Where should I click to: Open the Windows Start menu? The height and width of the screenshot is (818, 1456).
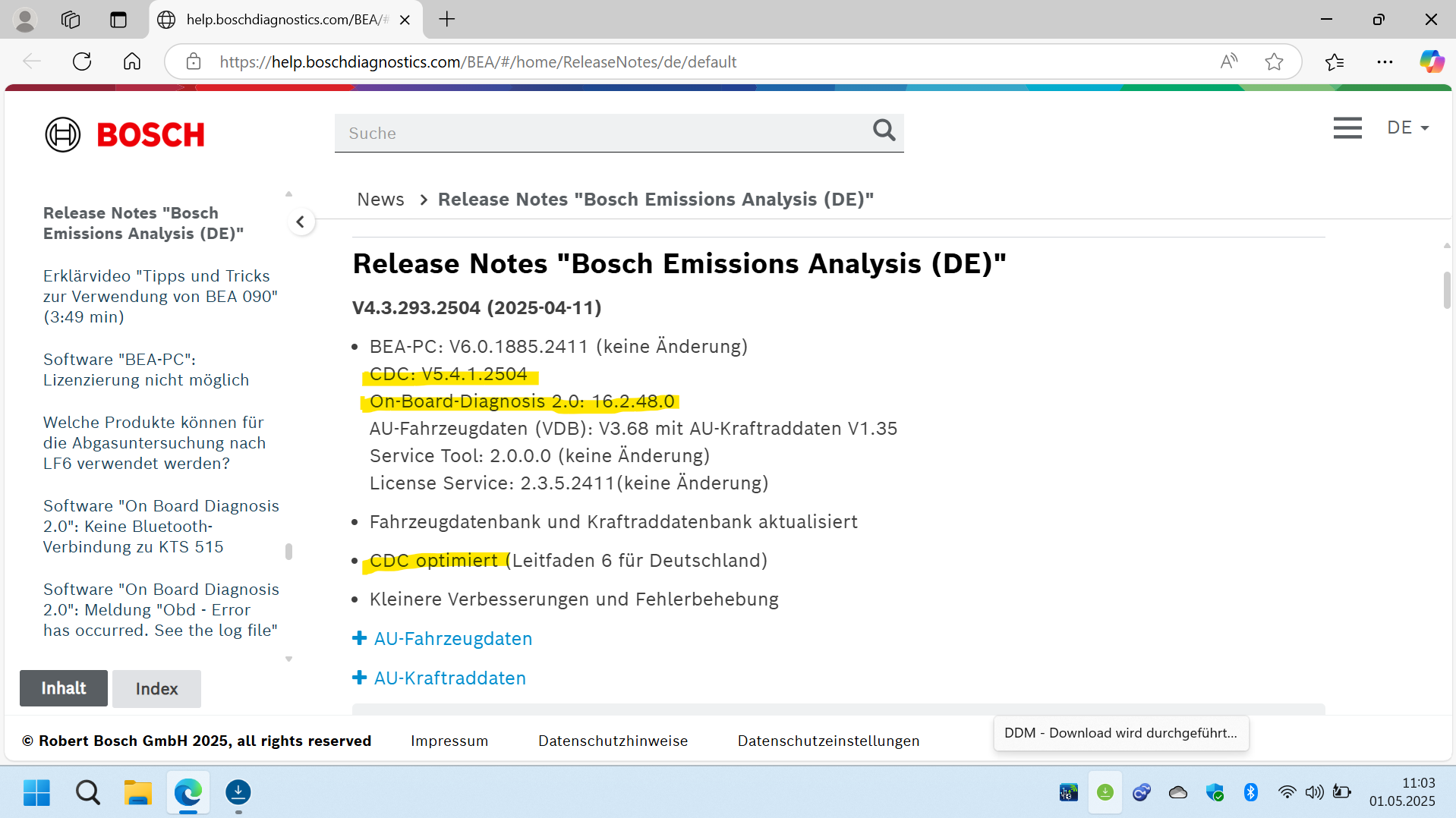coord(36,792)
